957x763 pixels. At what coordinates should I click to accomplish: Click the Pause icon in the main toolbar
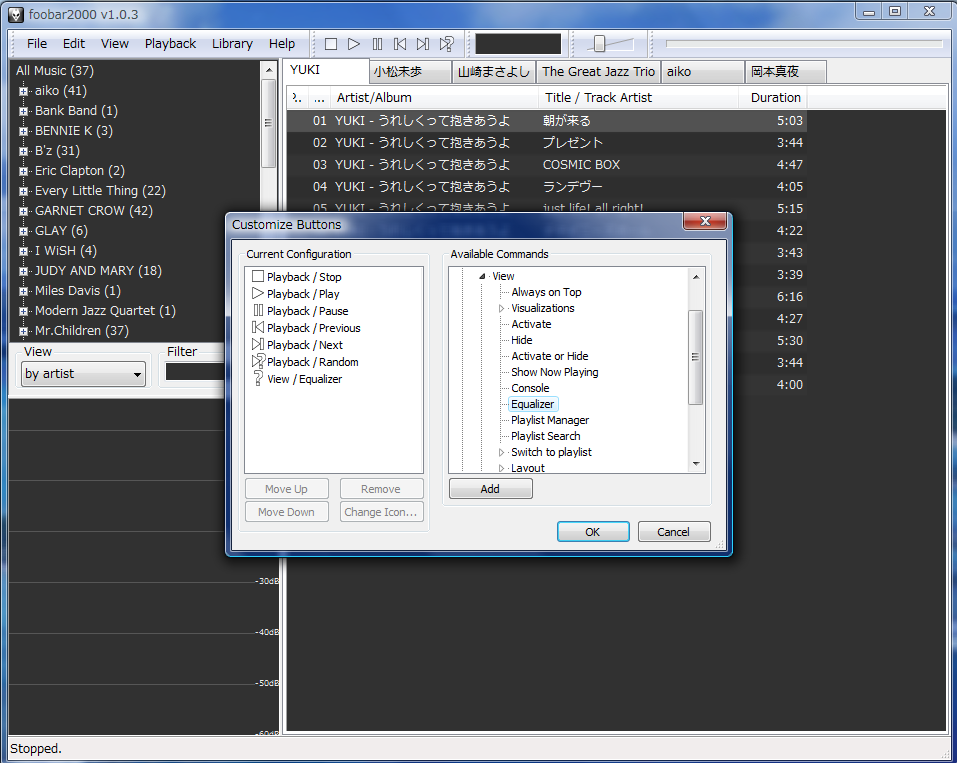pos(377,44)
